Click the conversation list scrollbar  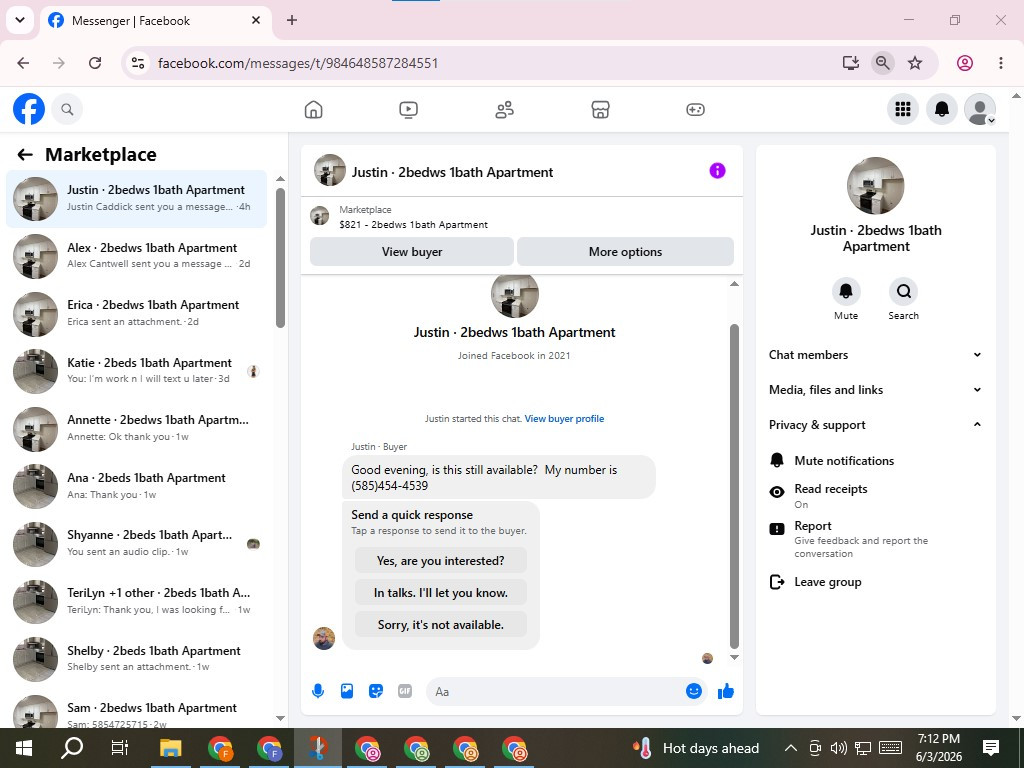[280, 258]
